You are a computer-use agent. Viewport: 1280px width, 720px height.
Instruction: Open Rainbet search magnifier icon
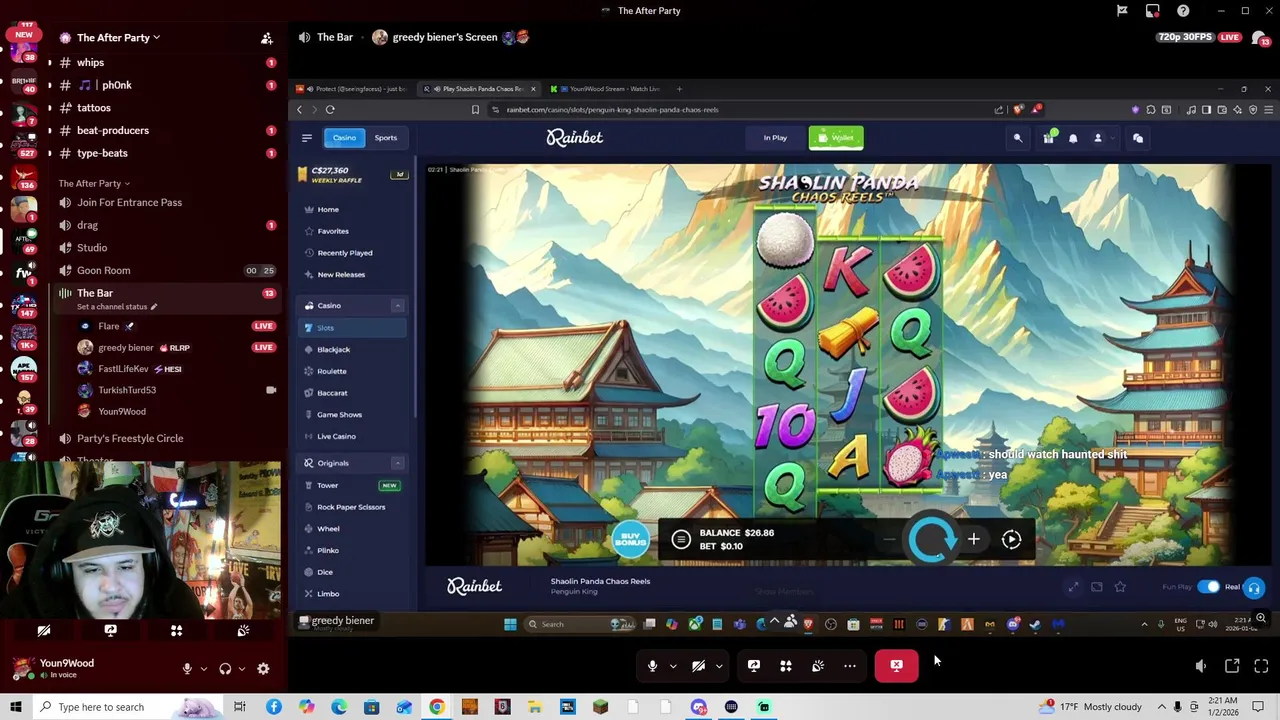pos(1018,138)
